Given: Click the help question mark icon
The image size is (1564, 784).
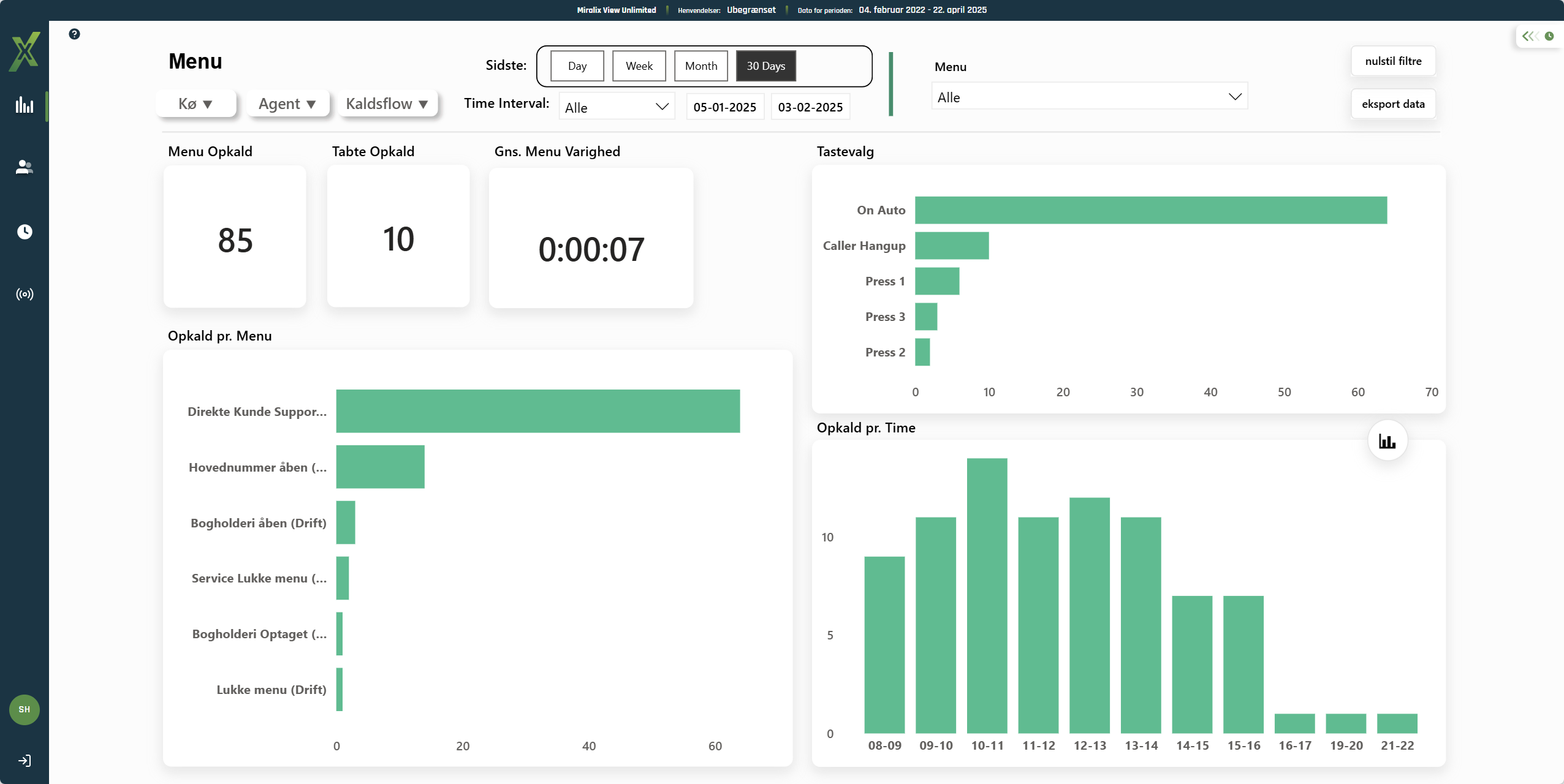Looking at the screenshot, I should [74, 34].
